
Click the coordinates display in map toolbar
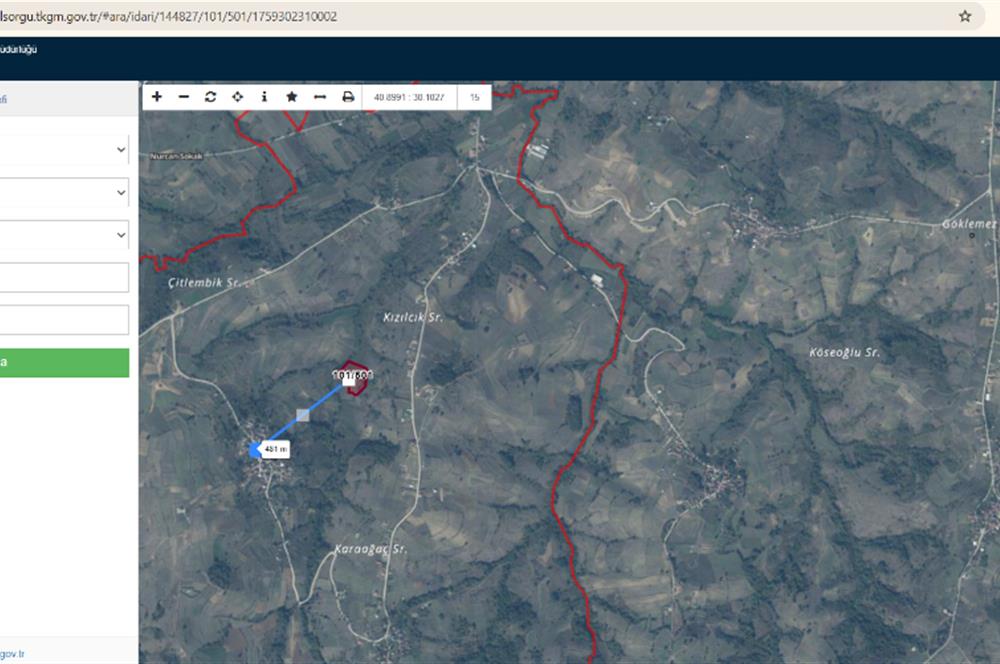coord(409,97)
